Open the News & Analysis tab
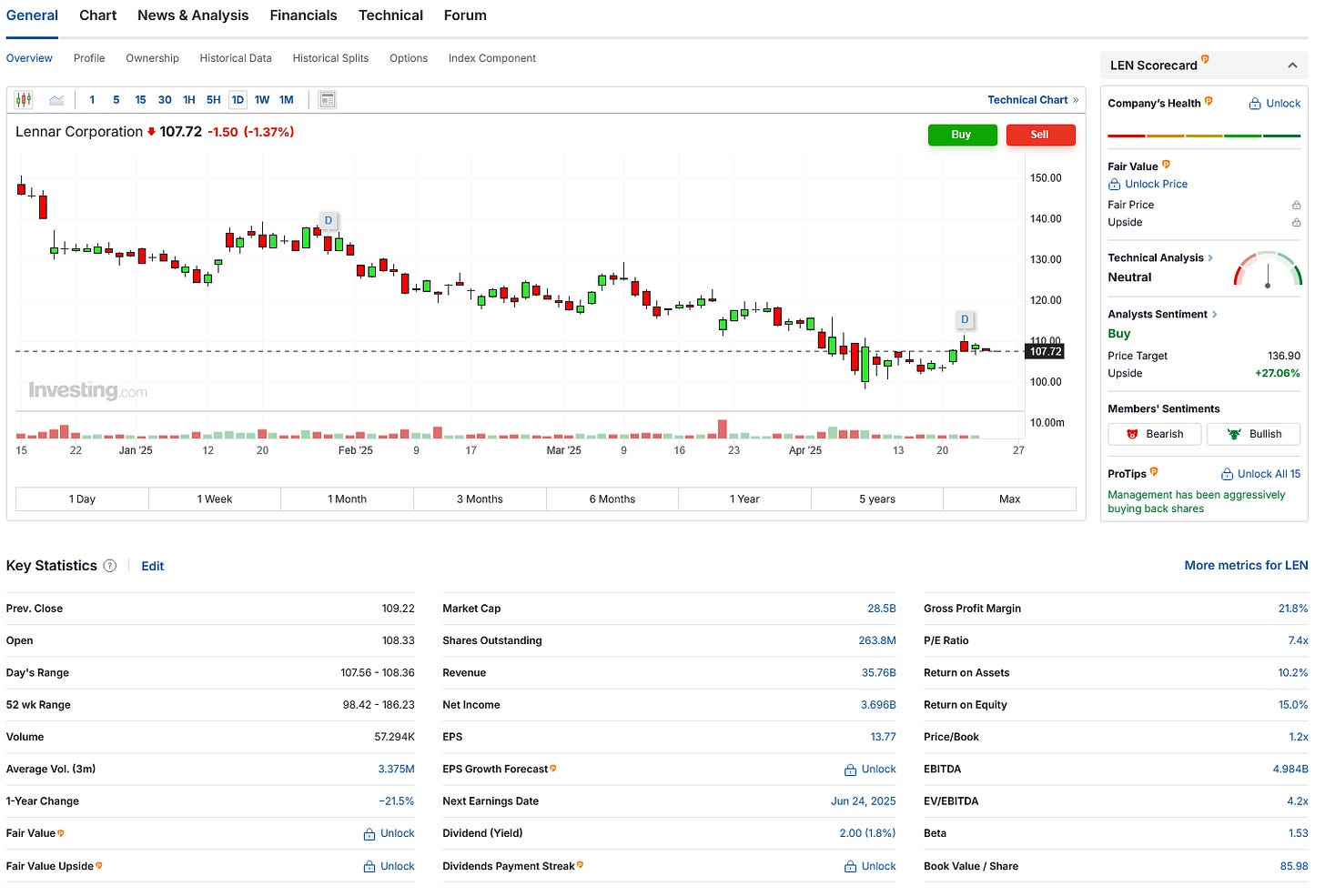Viewport: 1325px width, 896px height. [193, 15]
